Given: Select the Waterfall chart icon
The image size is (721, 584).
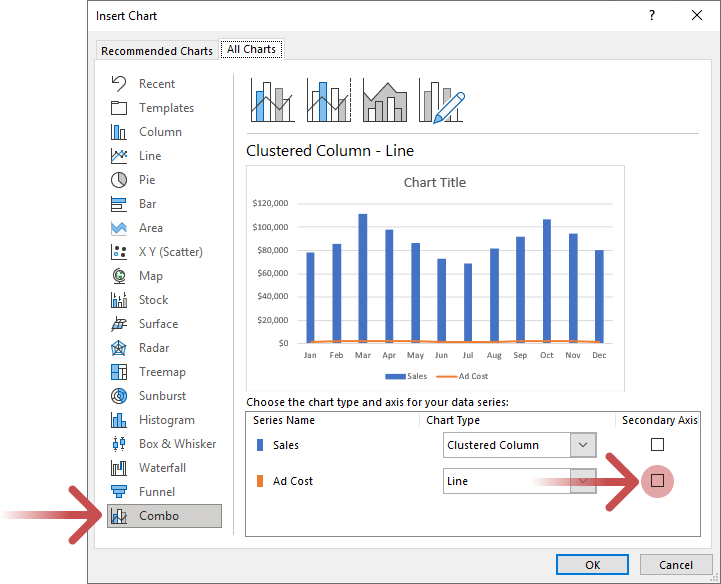Looking at the screenshot, I should pyautogui.click(x=119, y=468).
